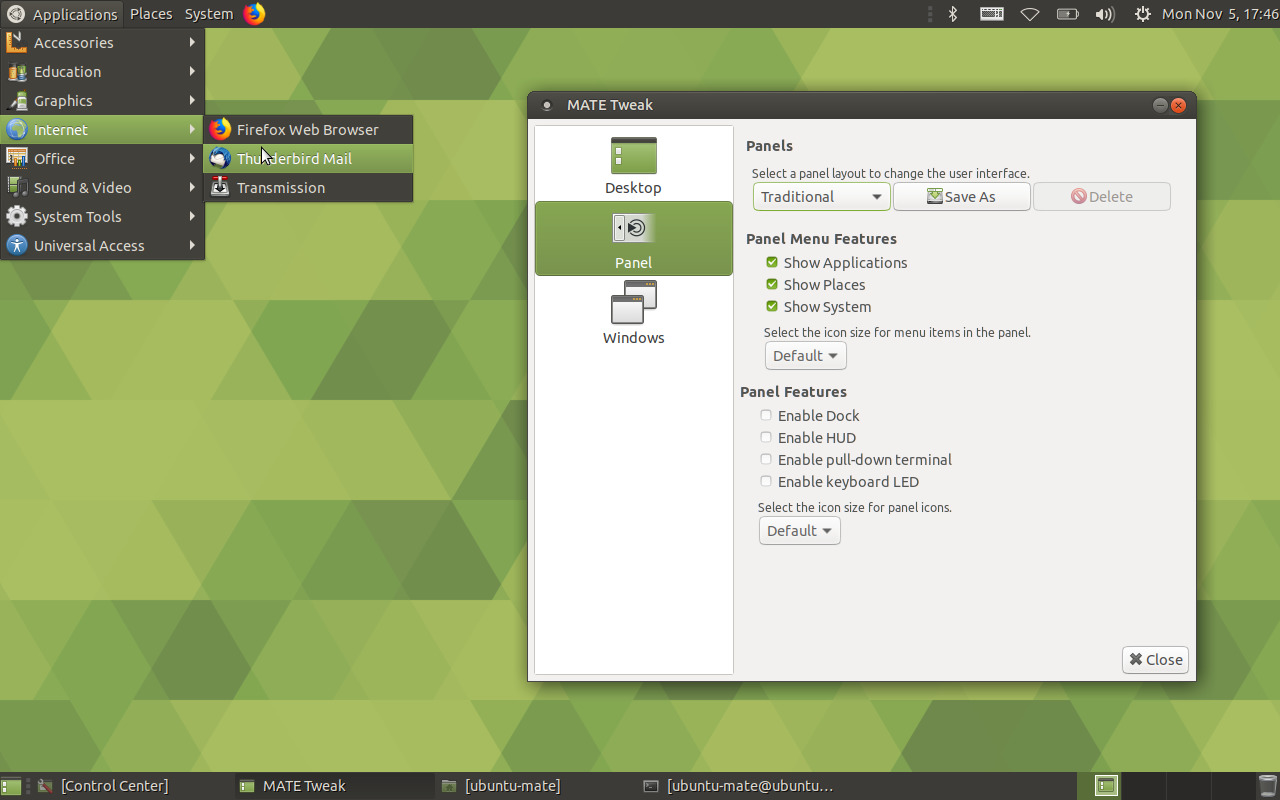Close MATE Tweak with the Close button

coord(1154,659)
